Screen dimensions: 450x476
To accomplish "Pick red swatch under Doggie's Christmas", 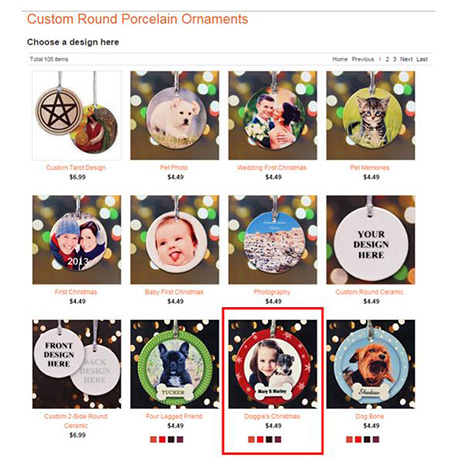I will click(260, 440).
